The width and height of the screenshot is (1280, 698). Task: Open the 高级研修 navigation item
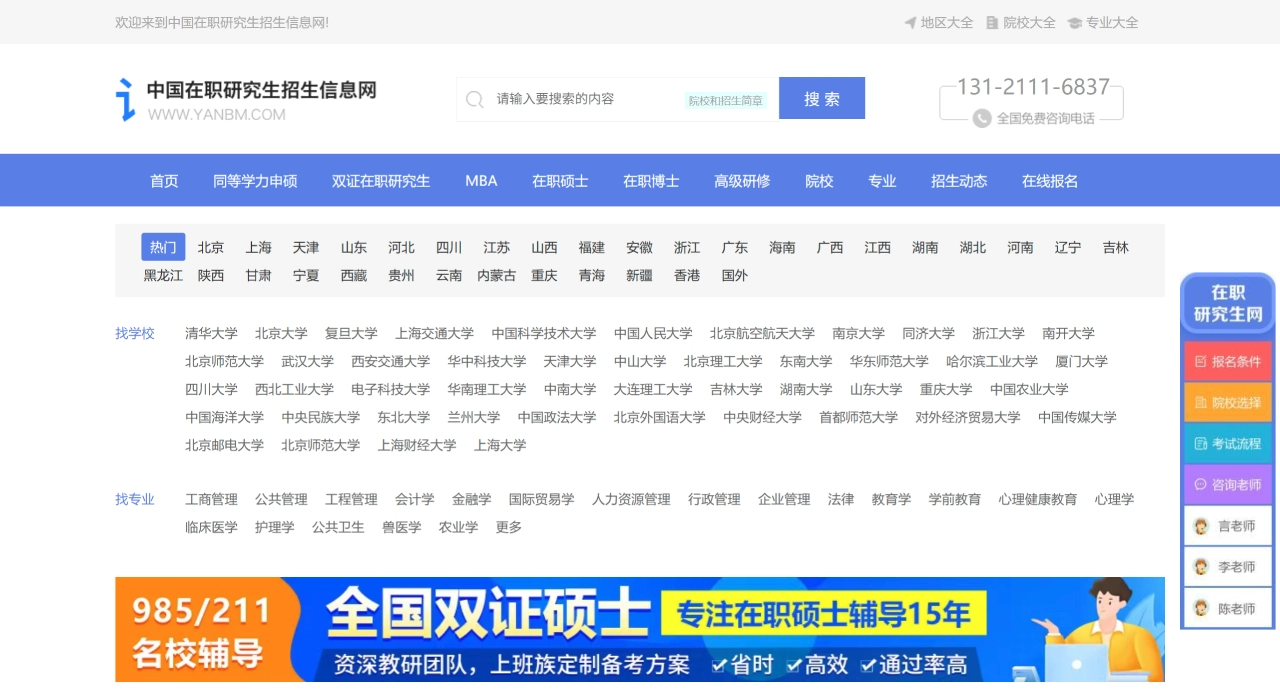point(742,181)
